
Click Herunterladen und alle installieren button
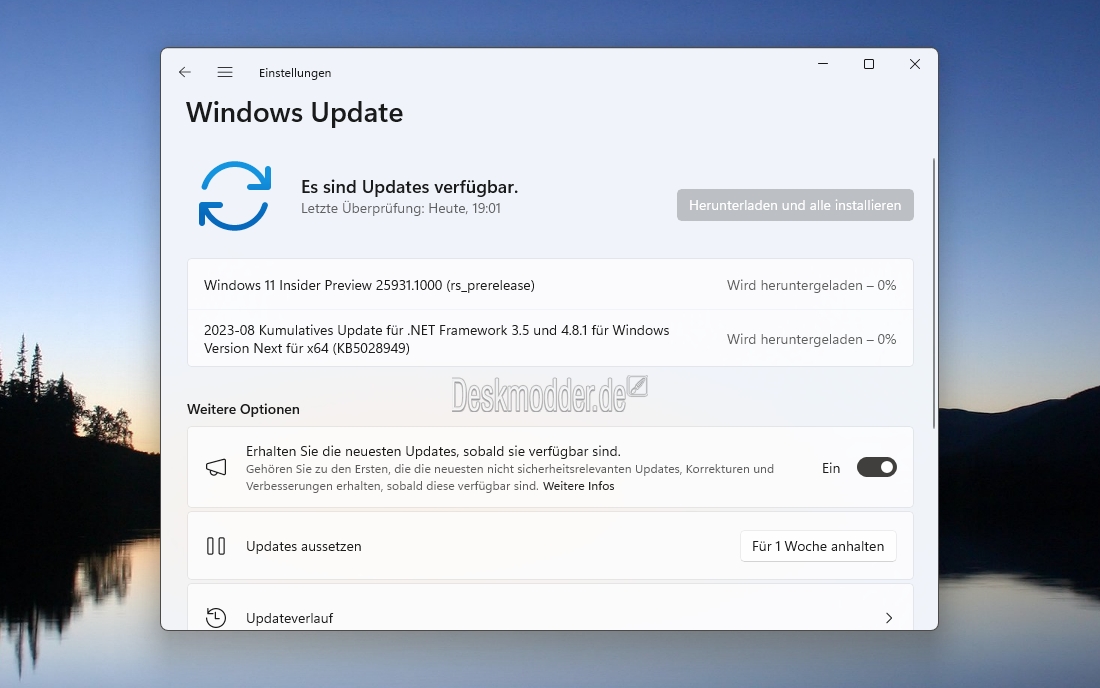(x=795, y=205)
